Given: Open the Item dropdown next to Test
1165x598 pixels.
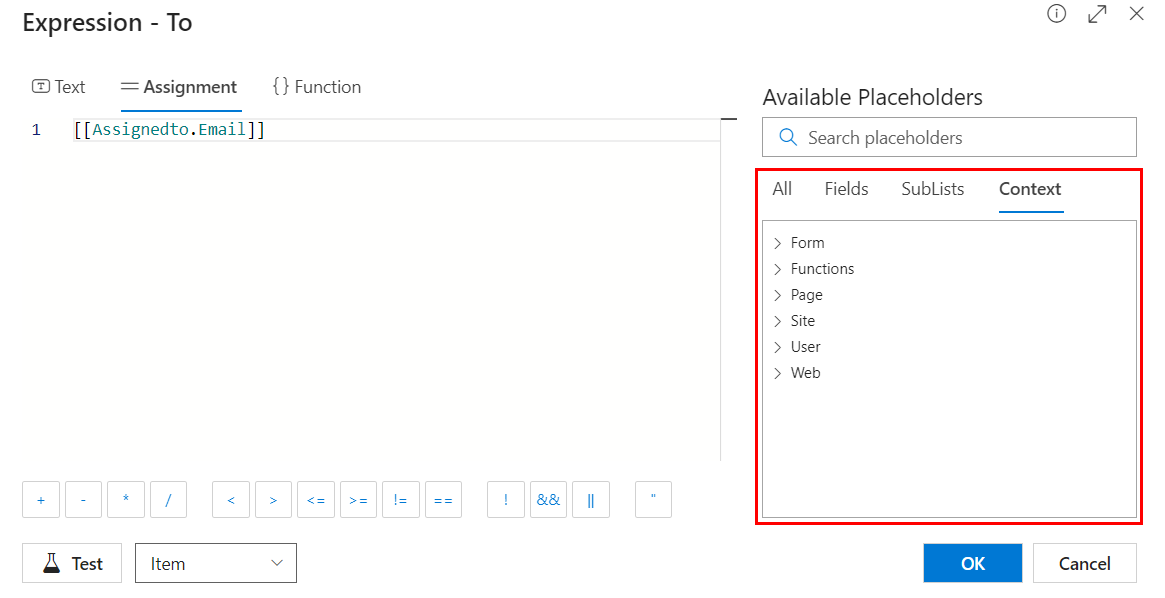Looking at the screenshot, I should [x=215, y=563].
